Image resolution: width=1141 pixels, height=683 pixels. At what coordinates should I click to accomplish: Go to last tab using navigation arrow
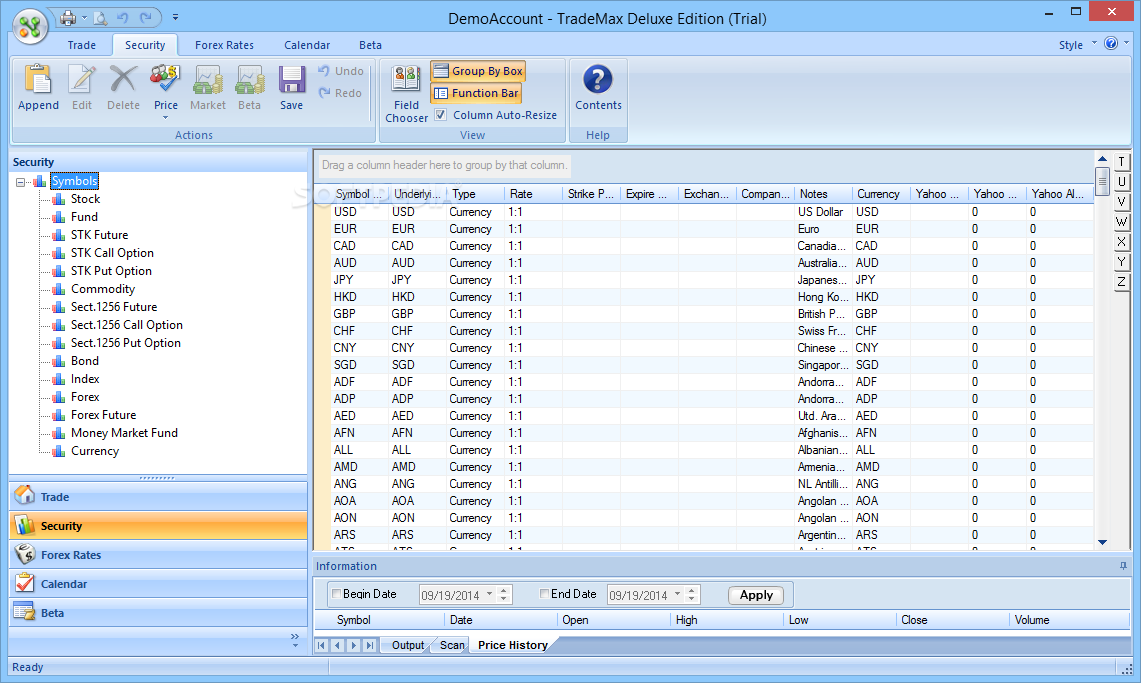click(x=370, y=645)
